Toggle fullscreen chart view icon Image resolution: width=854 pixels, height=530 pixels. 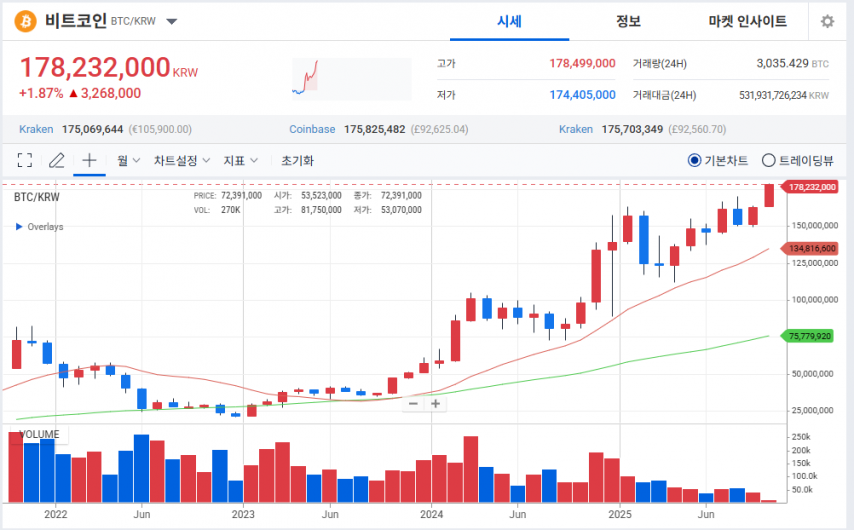pos(25,160)
